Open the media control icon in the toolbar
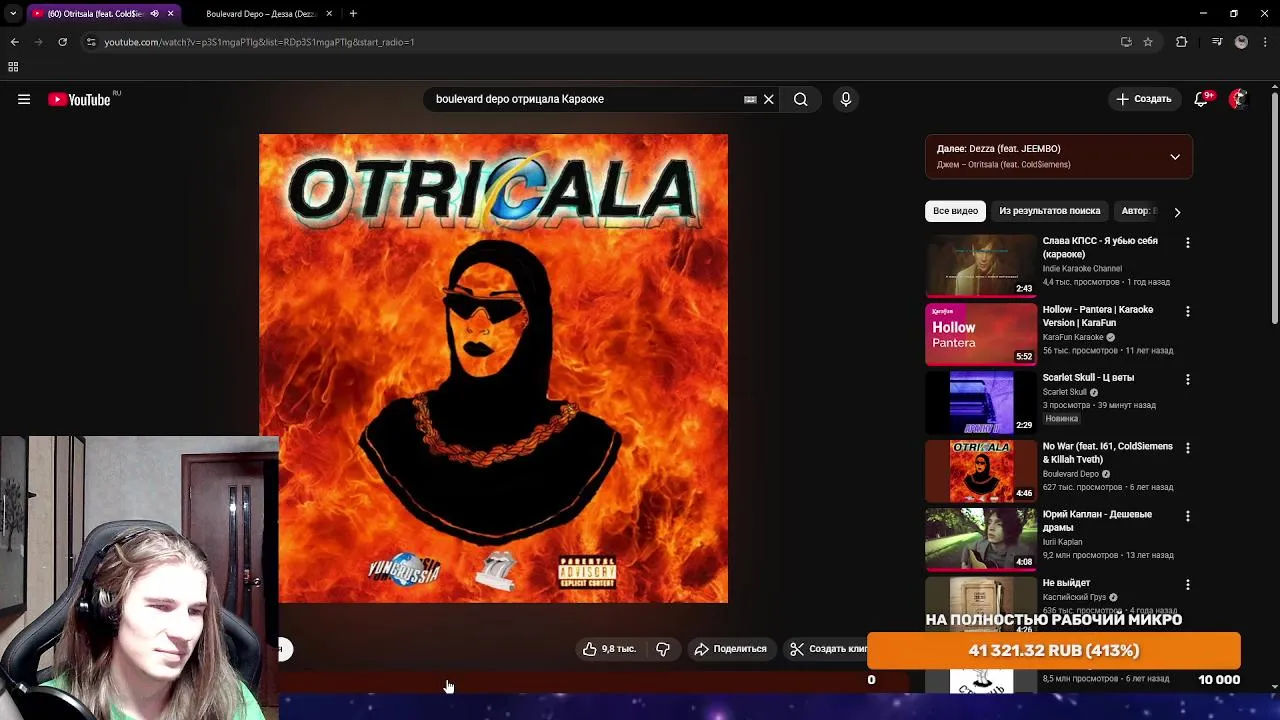 [1217, 42]
